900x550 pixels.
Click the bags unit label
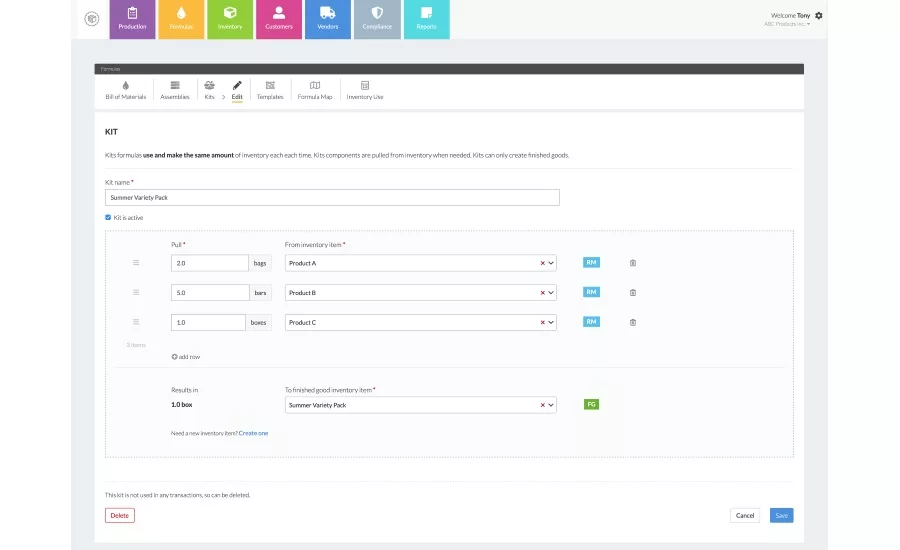[x=260, y=263]
